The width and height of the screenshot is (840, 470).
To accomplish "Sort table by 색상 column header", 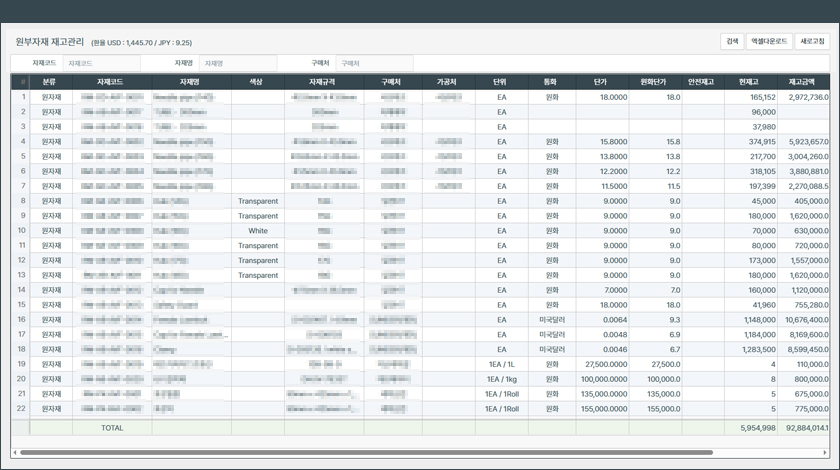I will point(257,82).
